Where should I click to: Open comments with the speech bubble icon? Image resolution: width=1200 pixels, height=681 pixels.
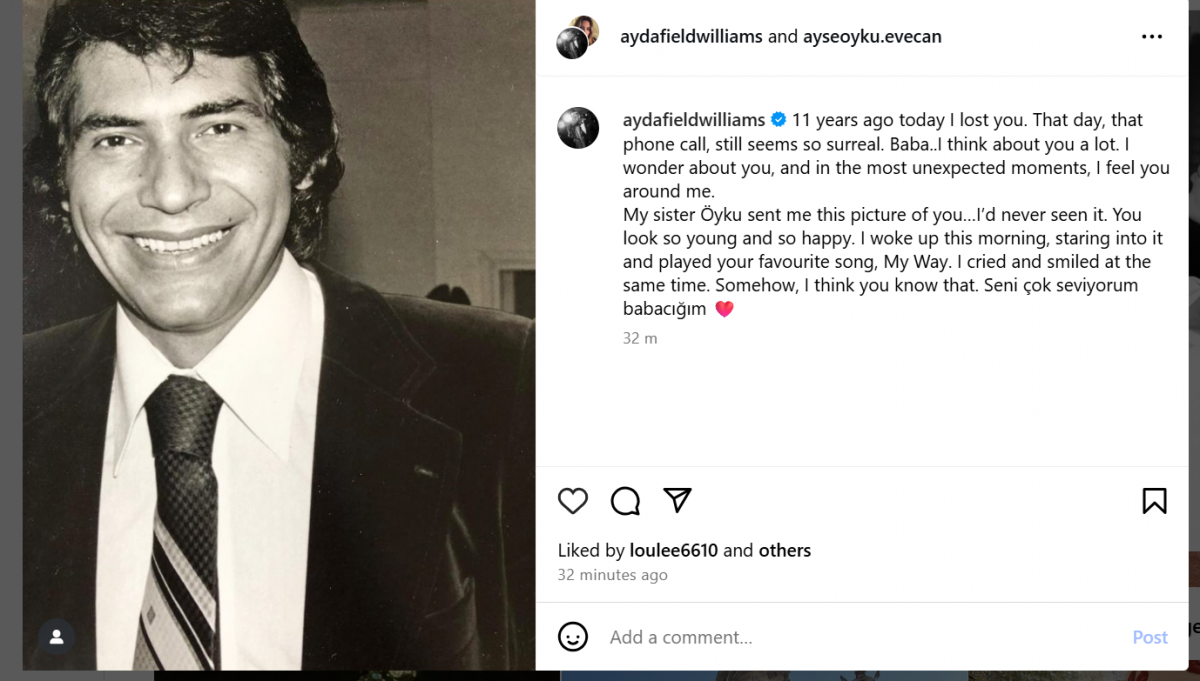pos(625,501)
